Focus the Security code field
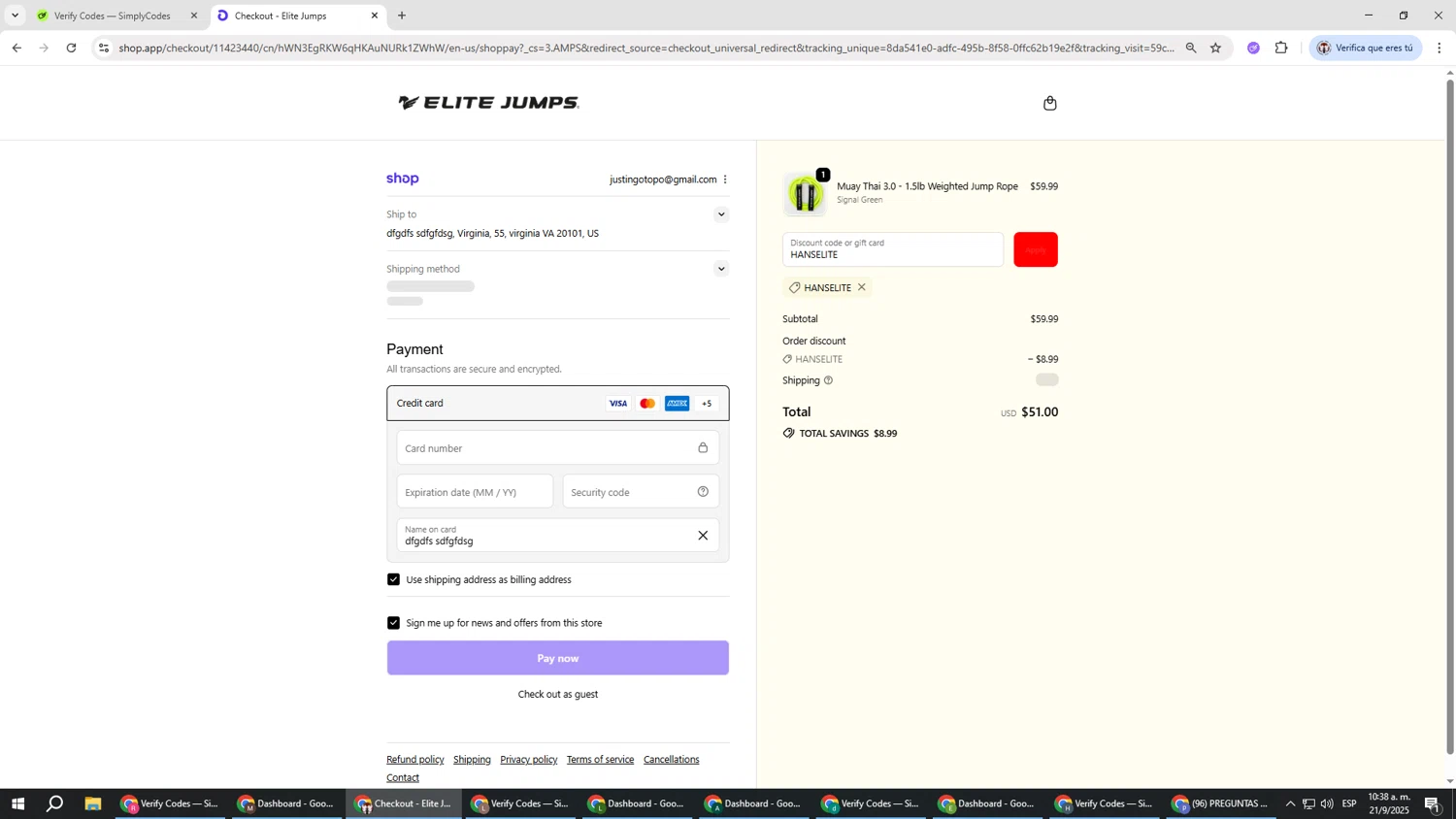The width and height of the screenshot is (1456, 819). [x=641, y=491]
